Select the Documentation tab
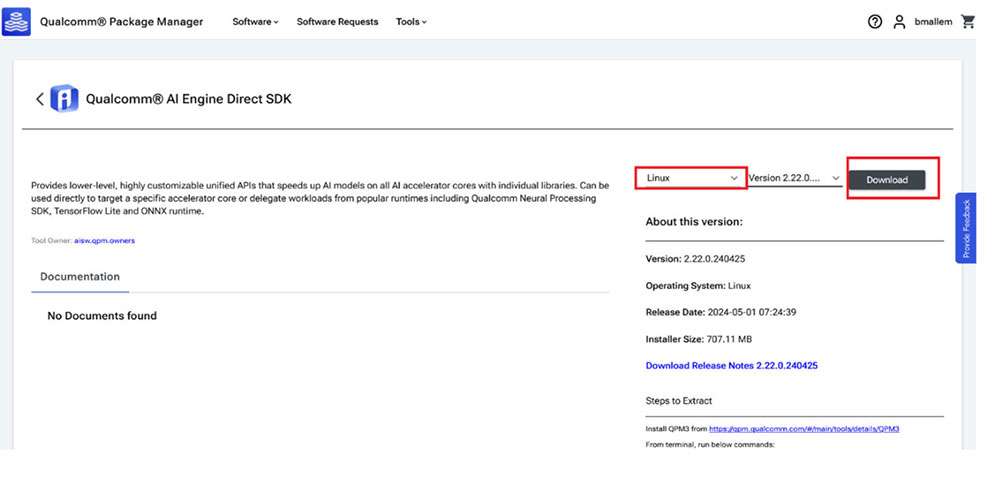Viewport: 1000px width, 477px height. (80, 277)
